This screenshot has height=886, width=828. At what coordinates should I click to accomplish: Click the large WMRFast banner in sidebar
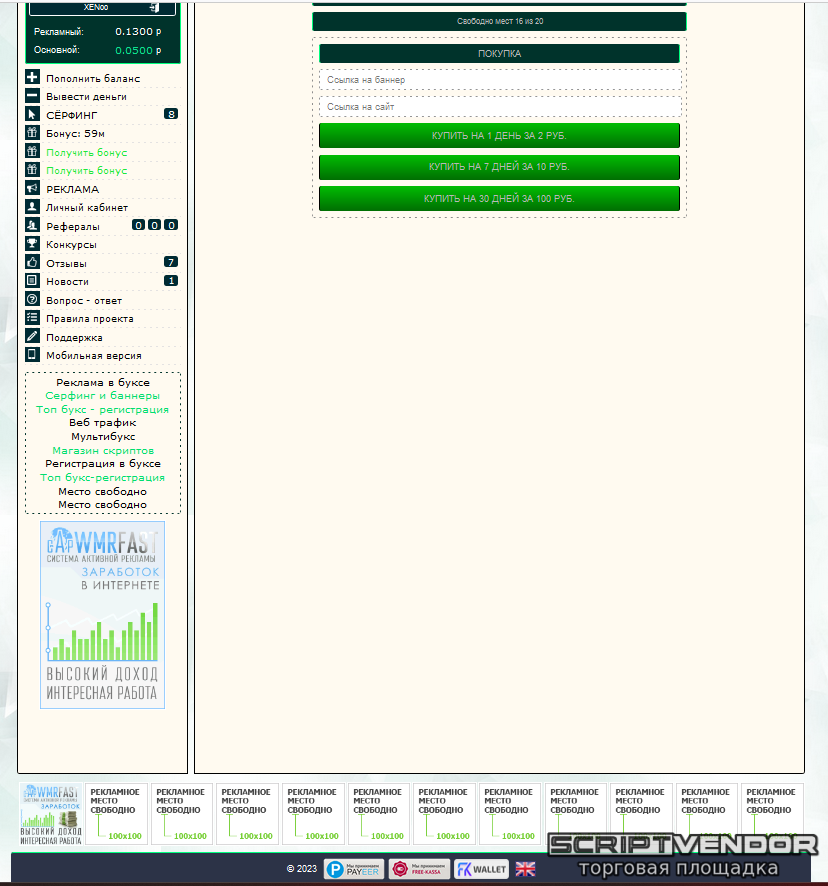[x=102, y=615]
